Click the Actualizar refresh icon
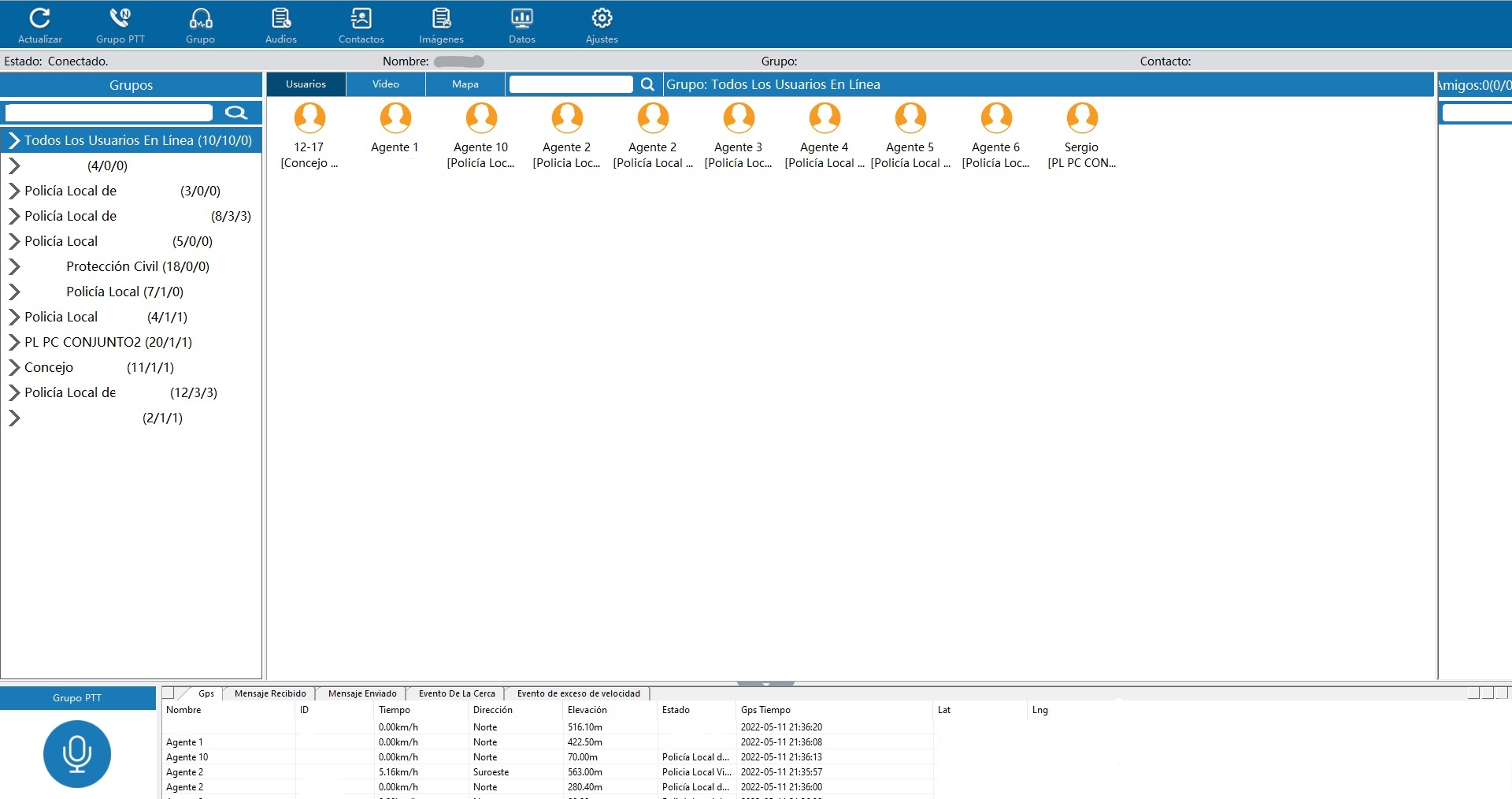 (39, 18)
